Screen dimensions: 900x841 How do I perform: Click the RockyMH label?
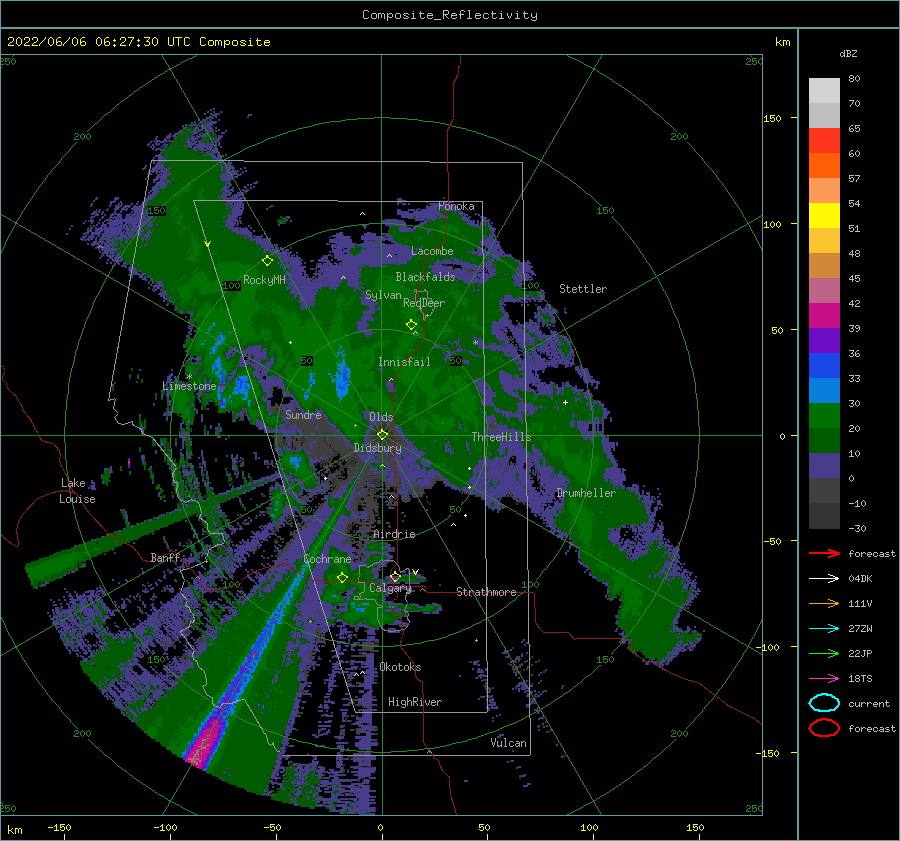click(264, 280)
